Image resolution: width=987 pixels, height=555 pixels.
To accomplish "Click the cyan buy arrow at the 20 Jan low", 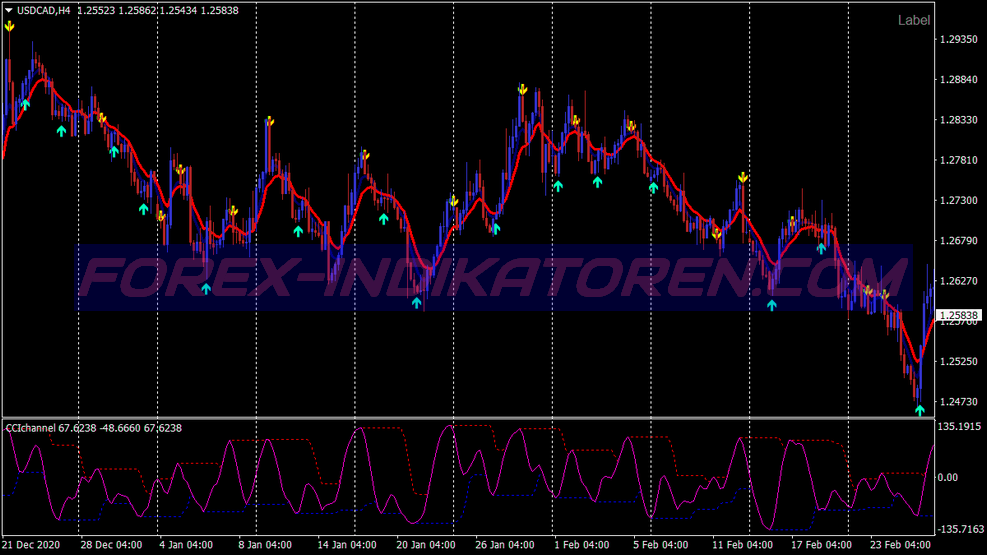I will pyautogui.click(x=416, y=303).
